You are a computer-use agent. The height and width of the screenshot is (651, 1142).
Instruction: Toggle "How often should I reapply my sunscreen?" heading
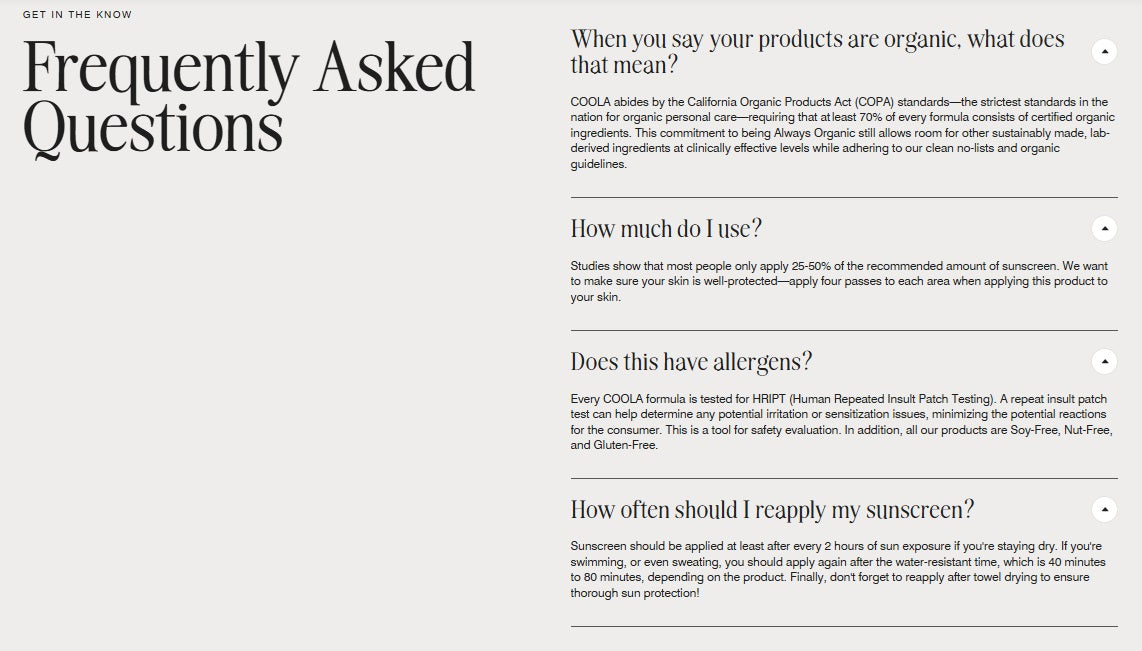772,509
